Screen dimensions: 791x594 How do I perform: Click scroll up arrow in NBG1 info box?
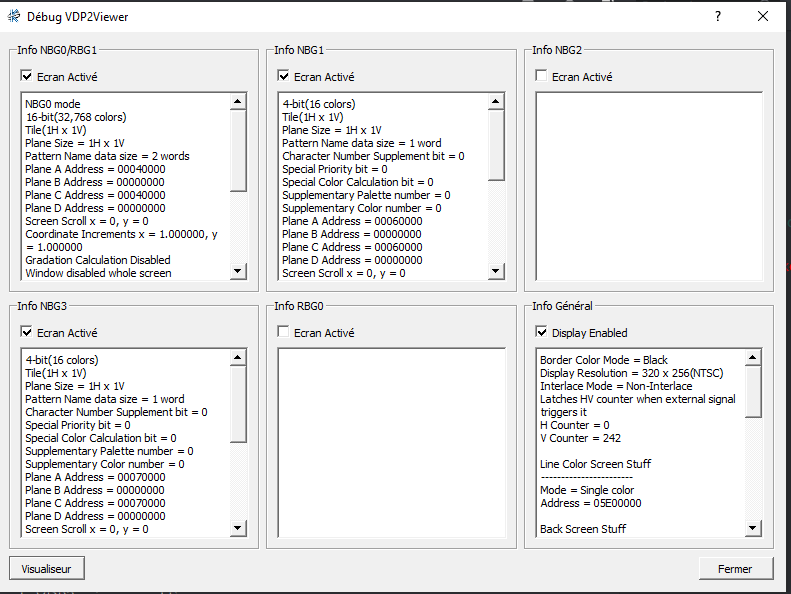tap(496, 102)
